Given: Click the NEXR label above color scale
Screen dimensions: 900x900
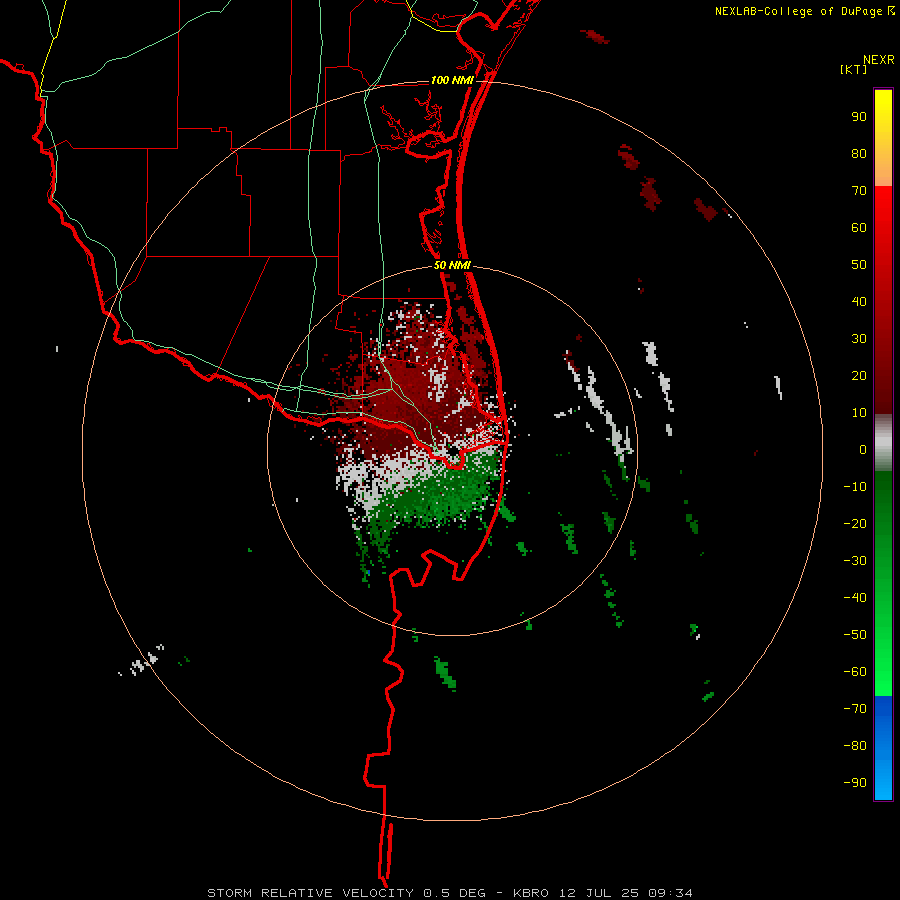Looking at the screenshot, I should pyautogui.click(x=878, y=60).
